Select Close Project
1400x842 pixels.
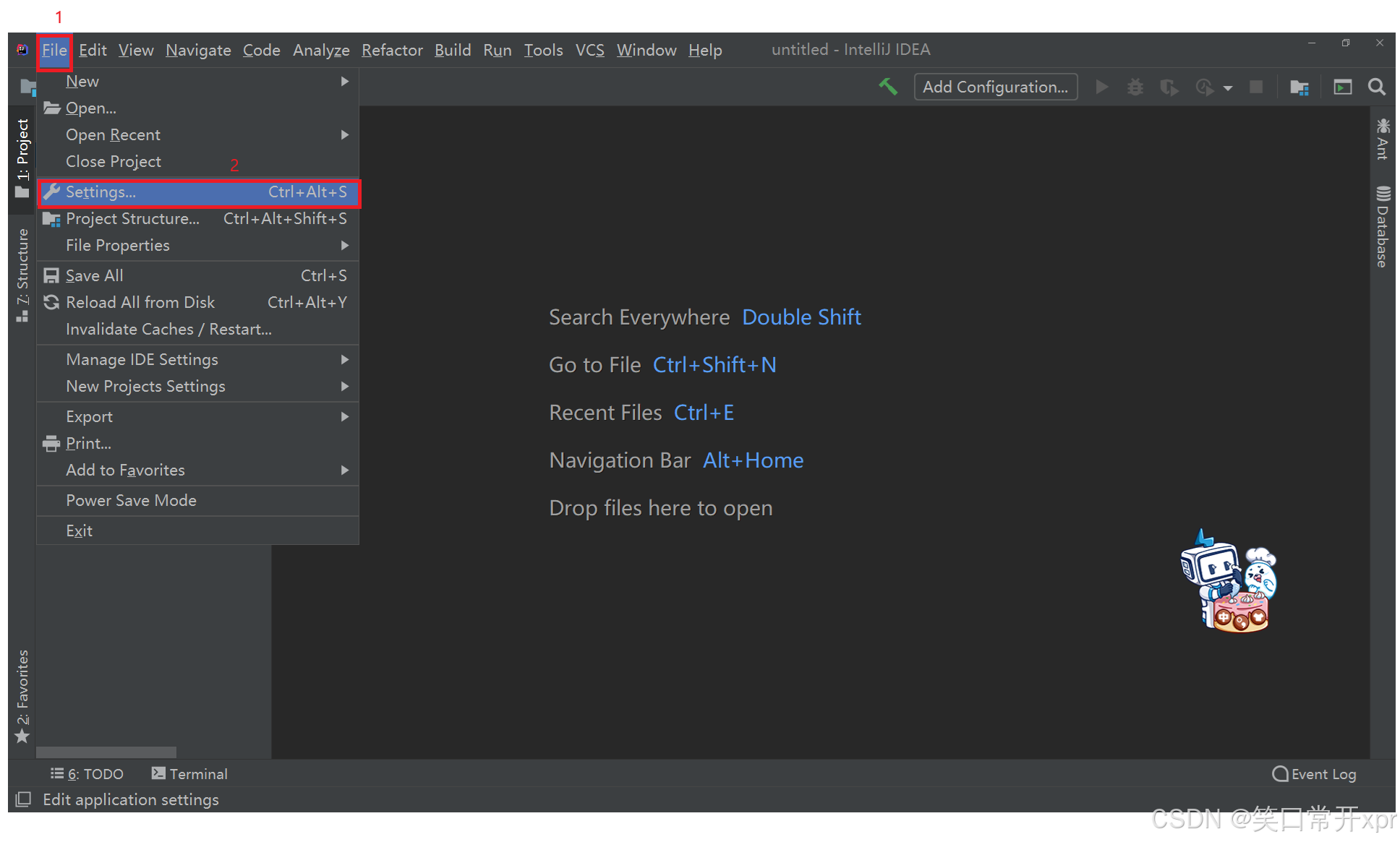tap(197, 162)
